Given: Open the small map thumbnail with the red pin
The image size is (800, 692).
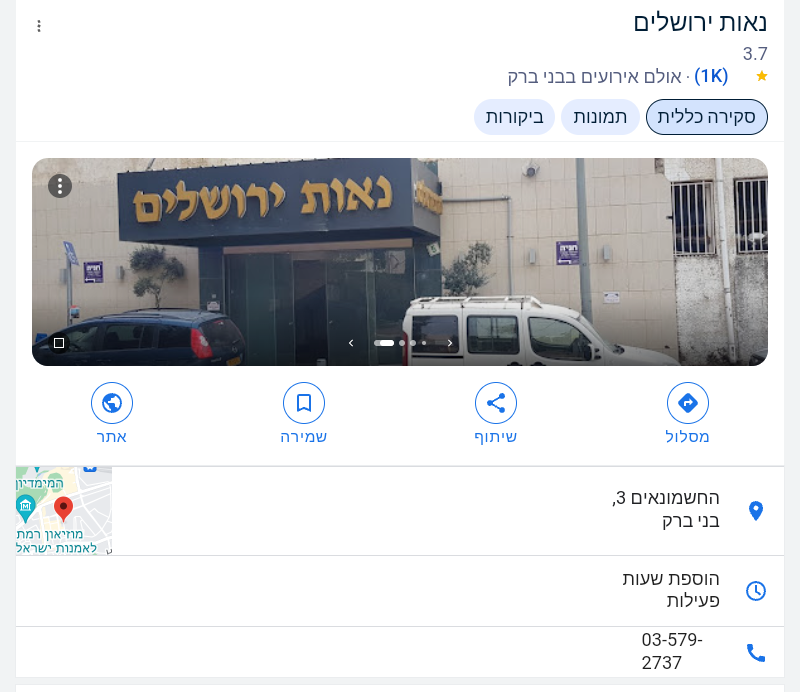Looking at the screenshot, I should (x=64, y=510).
